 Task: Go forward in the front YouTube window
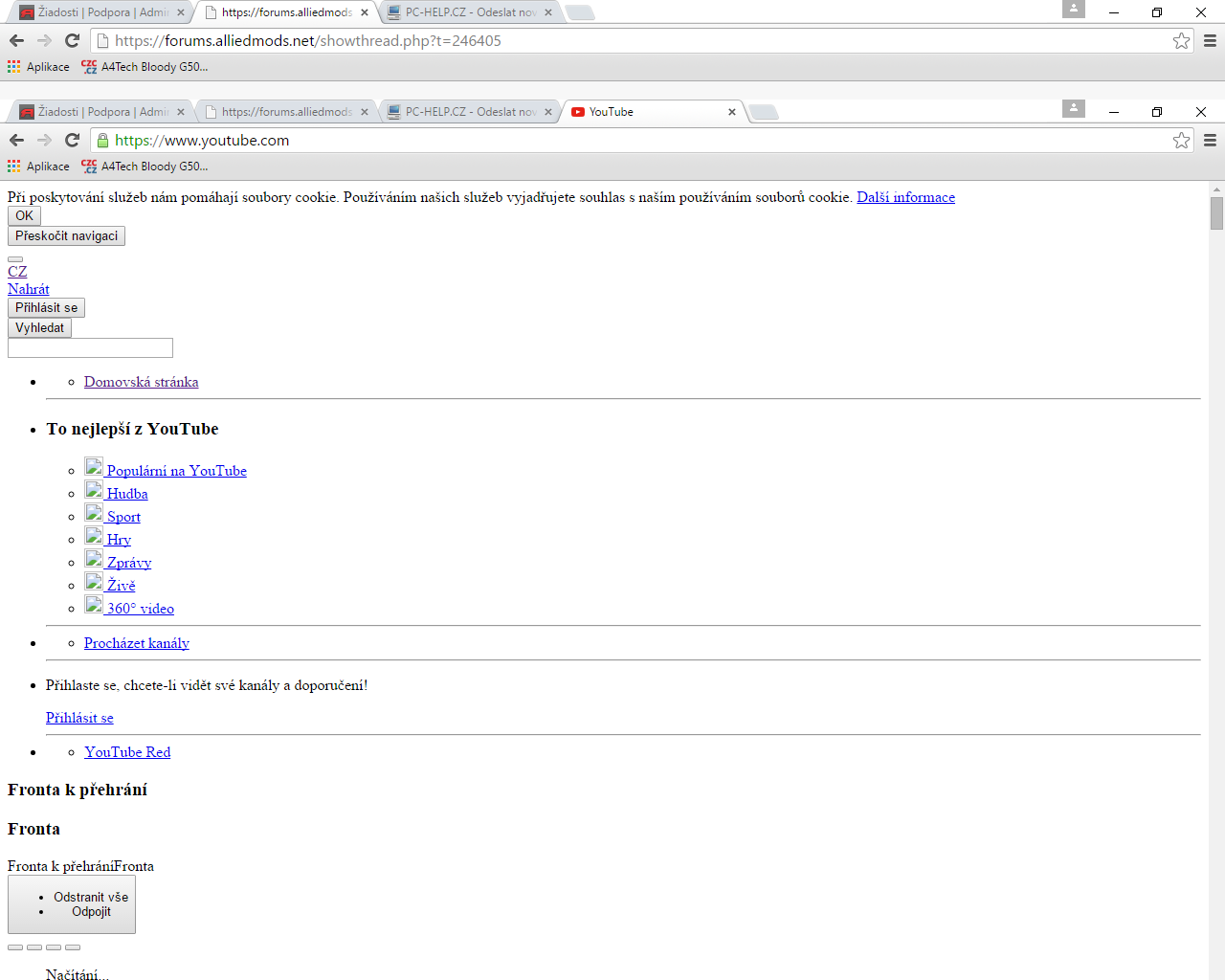pos(44,141)
